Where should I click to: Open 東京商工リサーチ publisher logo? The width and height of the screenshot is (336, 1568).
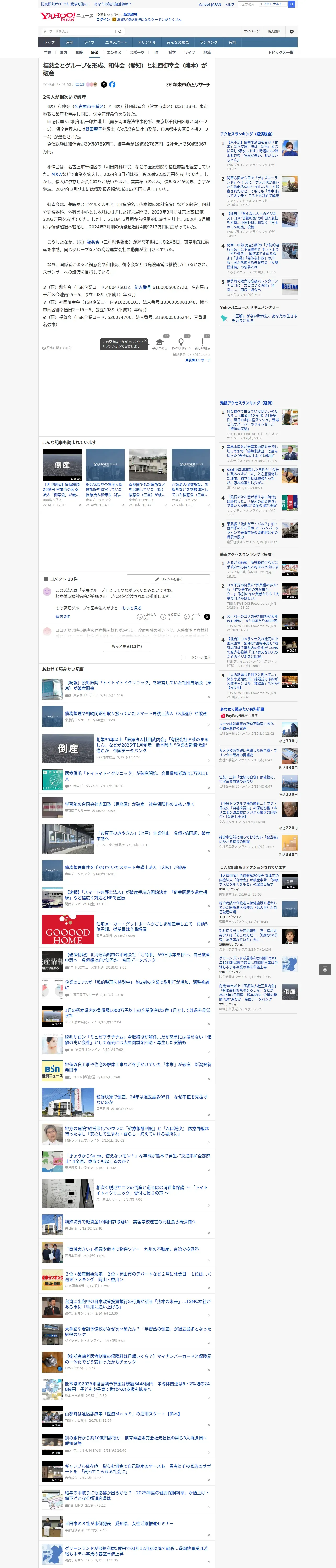188,85
